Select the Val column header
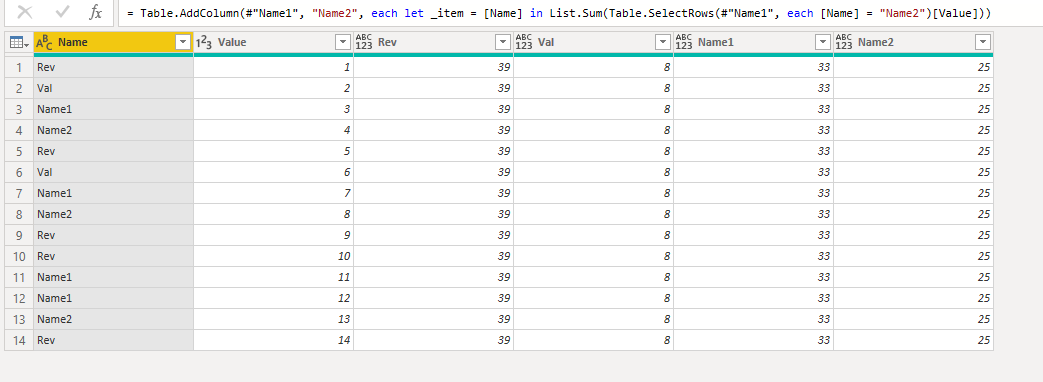Screen dimensions: 1043x382 pyautogui.click(x=593, y=43)
